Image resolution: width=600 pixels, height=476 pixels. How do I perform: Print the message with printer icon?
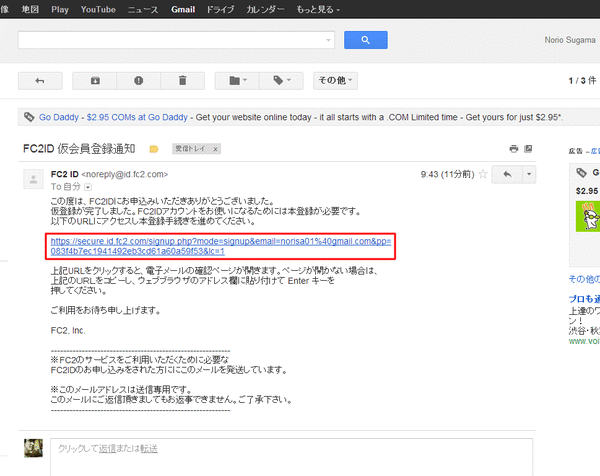tap(514, 148)
